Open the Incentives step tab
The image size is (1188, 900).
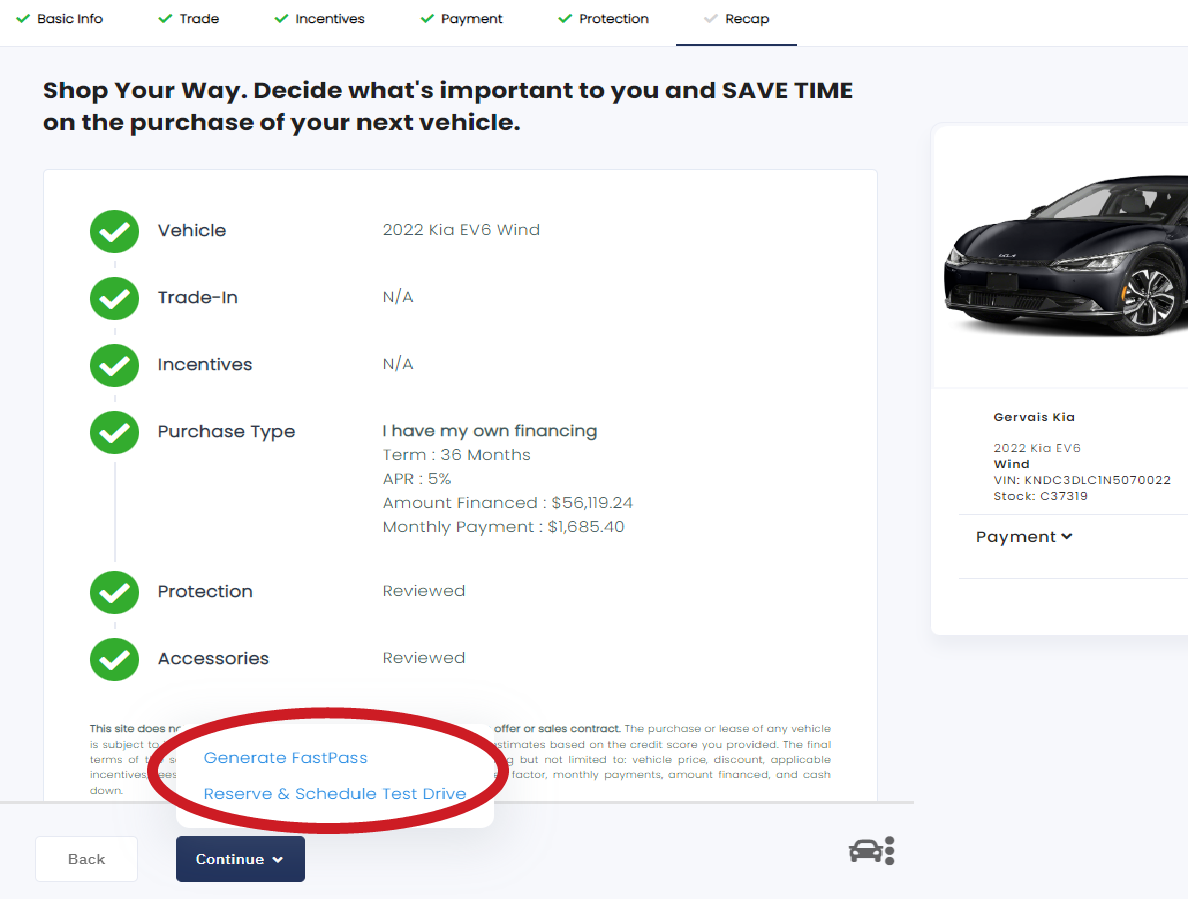[x=319, y=19]
